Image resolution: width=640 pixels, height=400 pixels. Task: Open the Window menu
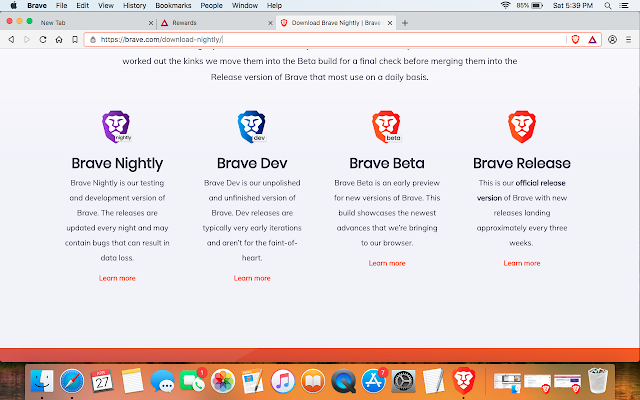(x=244, y=6)
